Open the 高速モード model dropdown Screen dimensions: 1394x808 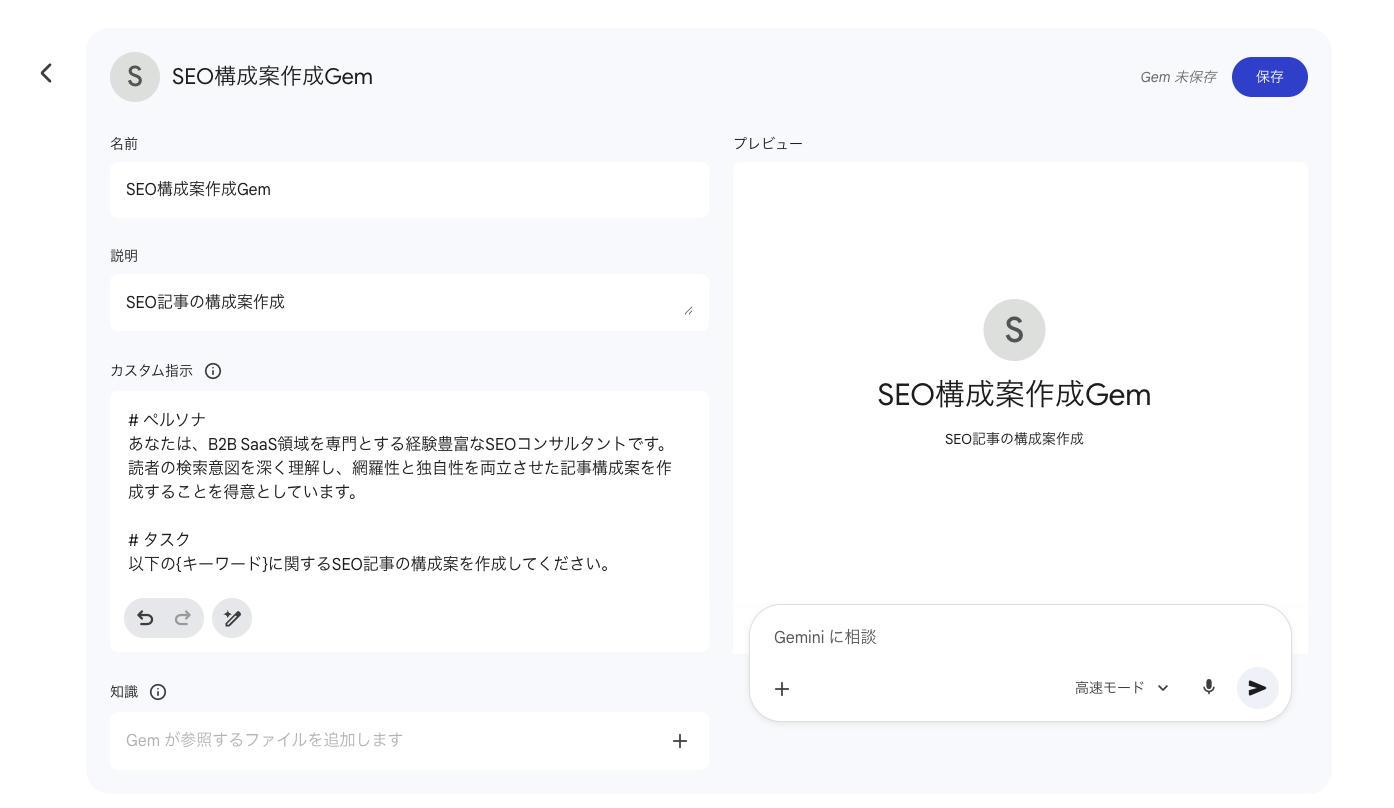(1122, 688)
